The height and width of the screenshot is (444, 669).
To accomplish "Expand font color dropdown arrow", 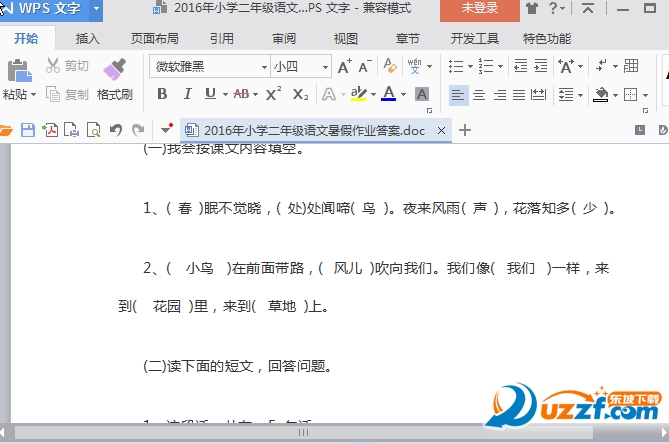I will (403, 94).
